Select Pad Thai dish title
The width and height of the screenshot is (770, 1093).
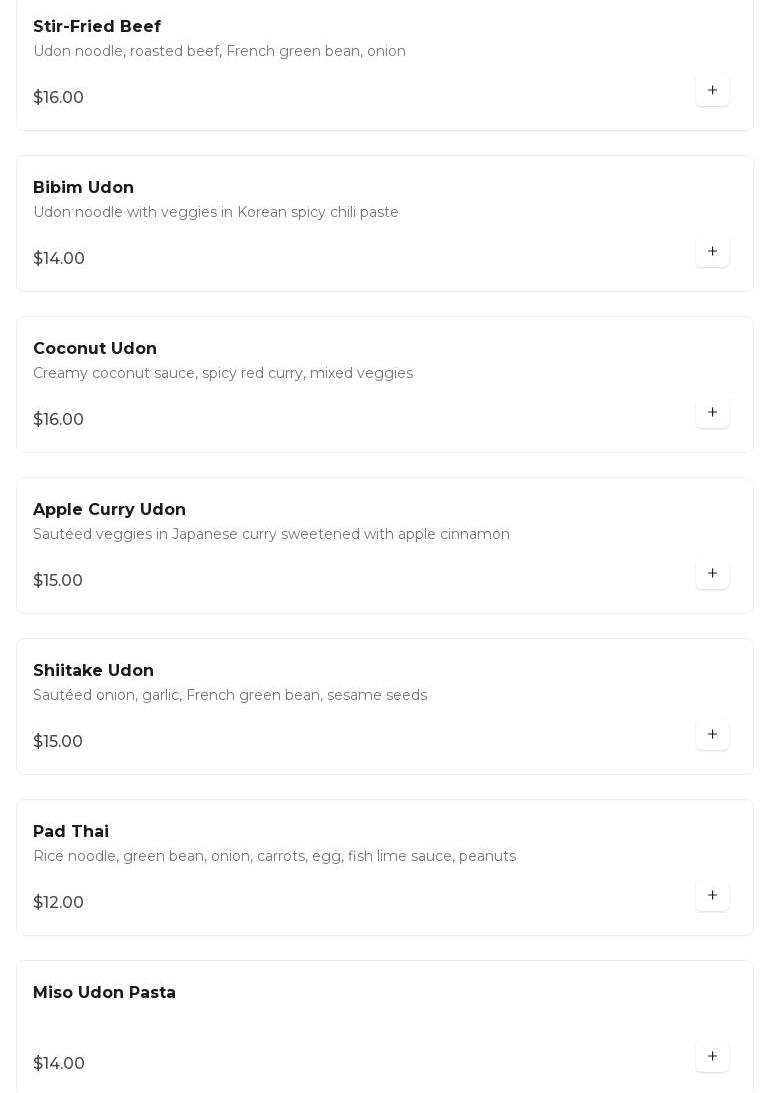pos(71,832)
